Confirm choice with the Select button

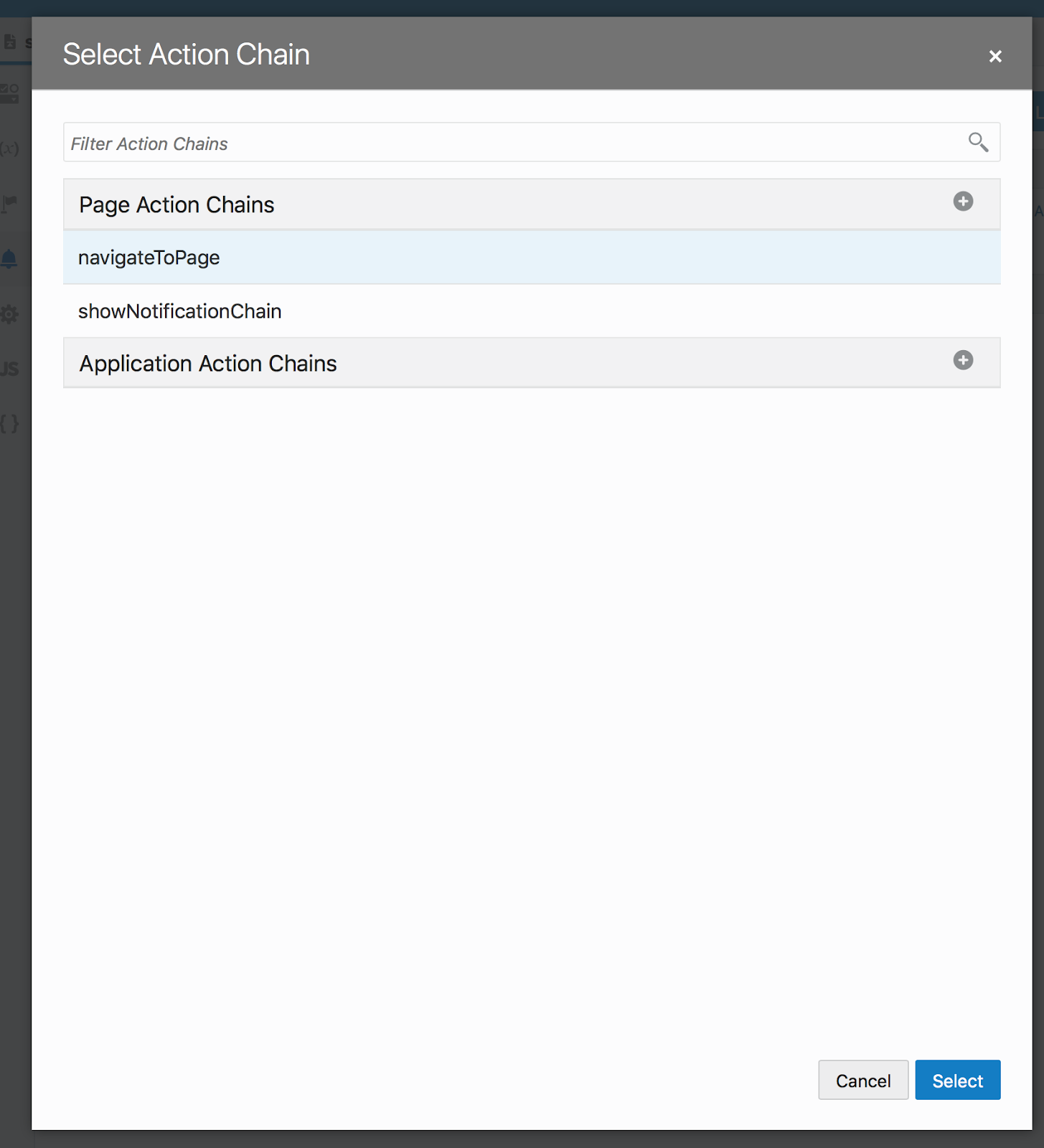click(957, 1080)
